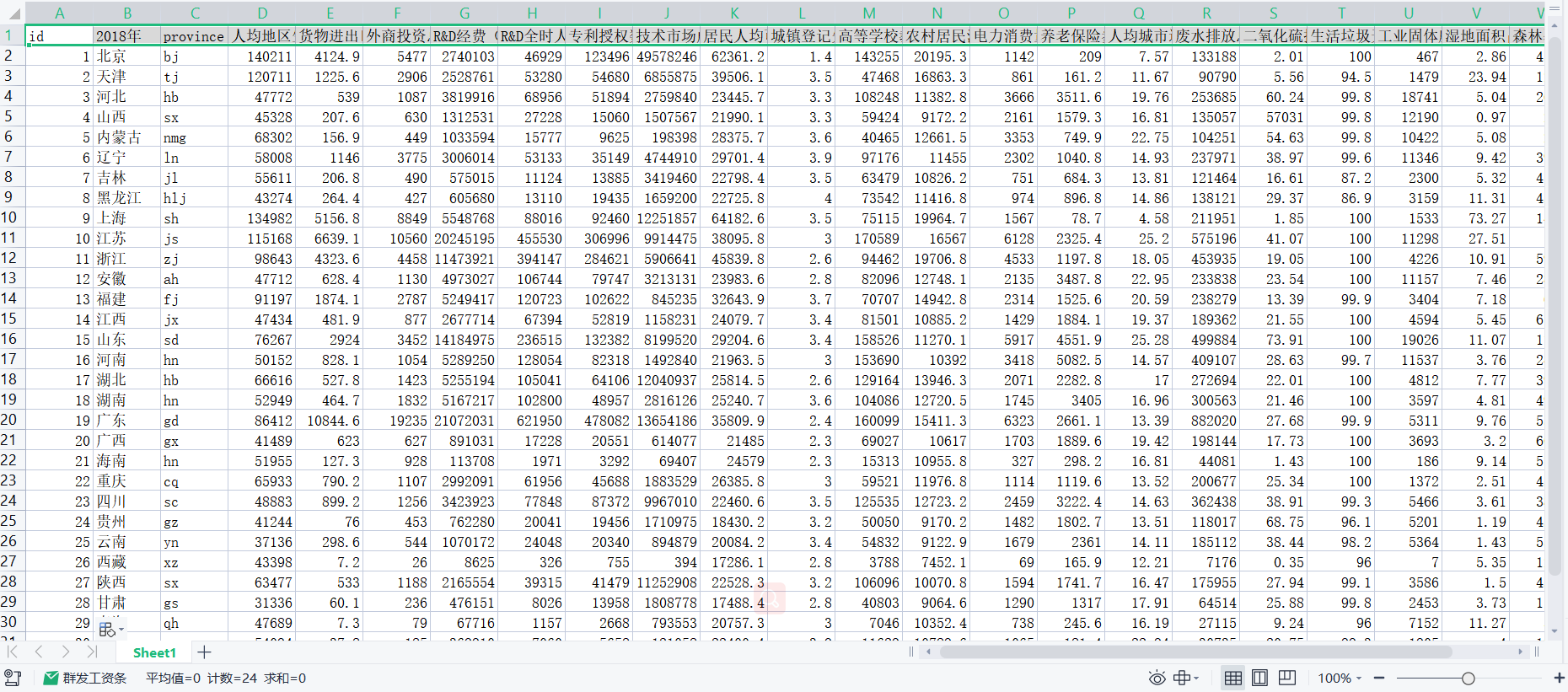Click the value 20245195 cell

coord(464,239)
